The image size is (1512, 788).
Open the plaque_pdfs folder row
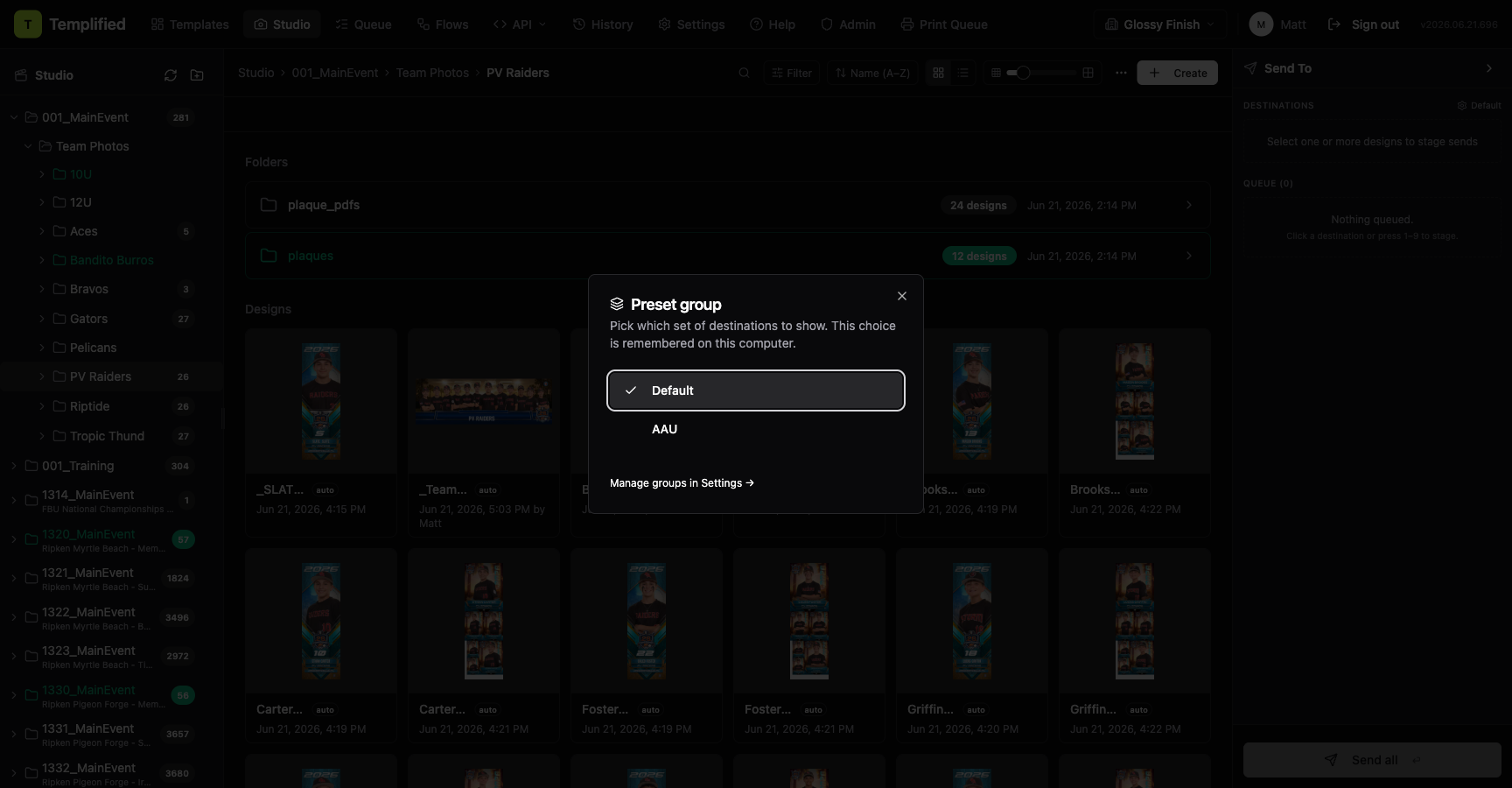(x=728, y=205)
